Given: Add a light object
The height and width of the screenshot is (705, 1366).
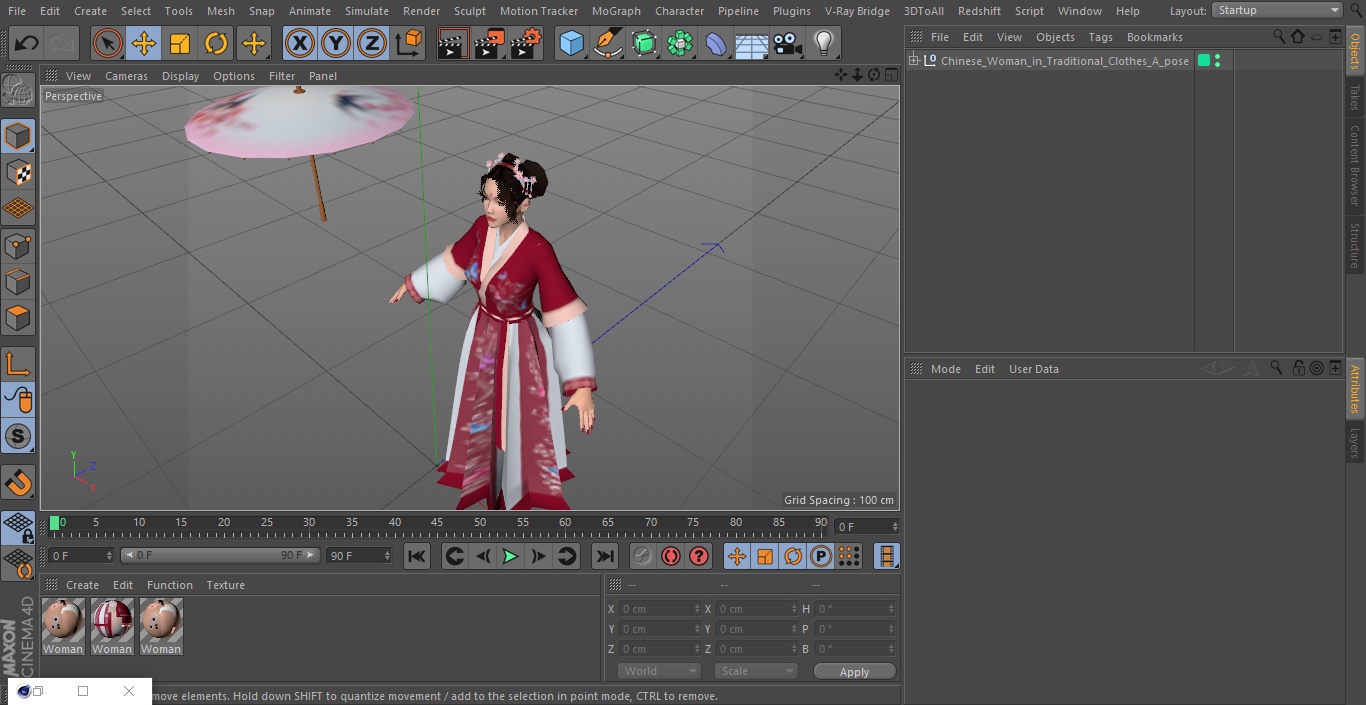Looking at the screenshot, I should tap(824, 43).
